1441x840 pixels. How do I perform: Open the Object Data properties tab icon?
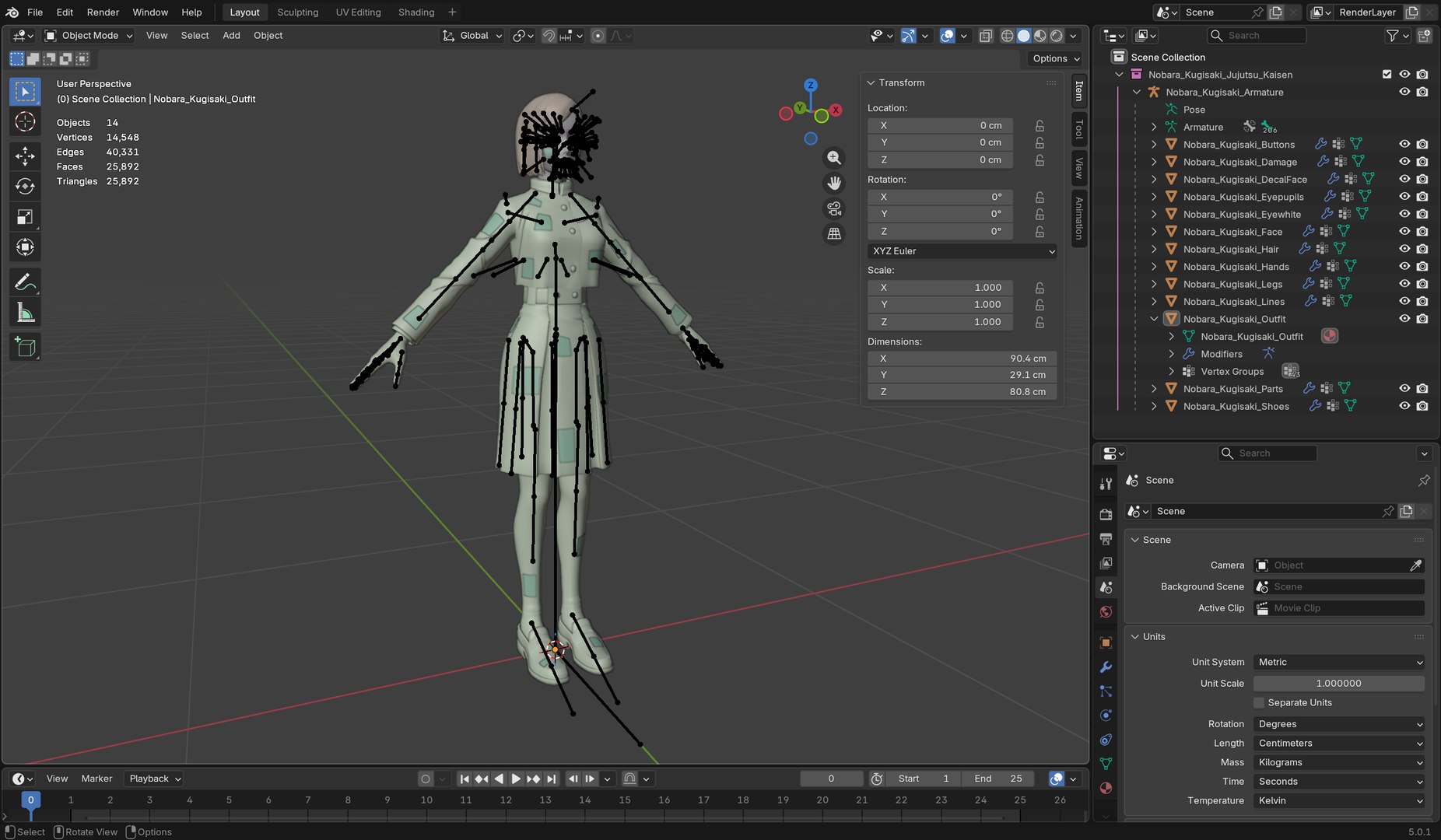(x=1106, y=764)
